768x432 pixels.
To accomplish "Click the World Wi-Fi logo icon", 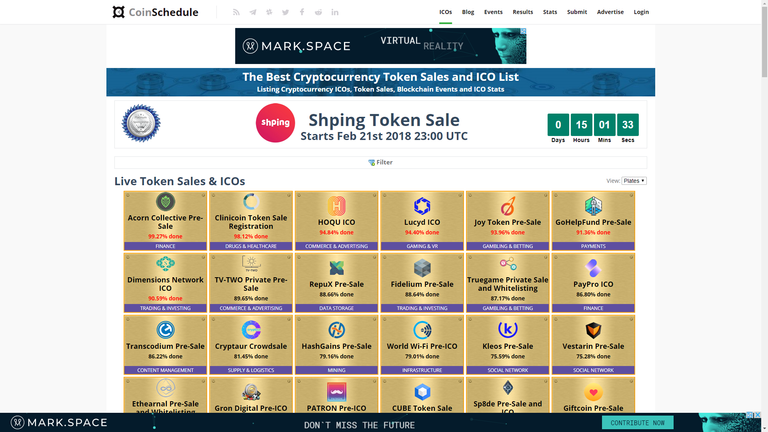I will point(422,330).
